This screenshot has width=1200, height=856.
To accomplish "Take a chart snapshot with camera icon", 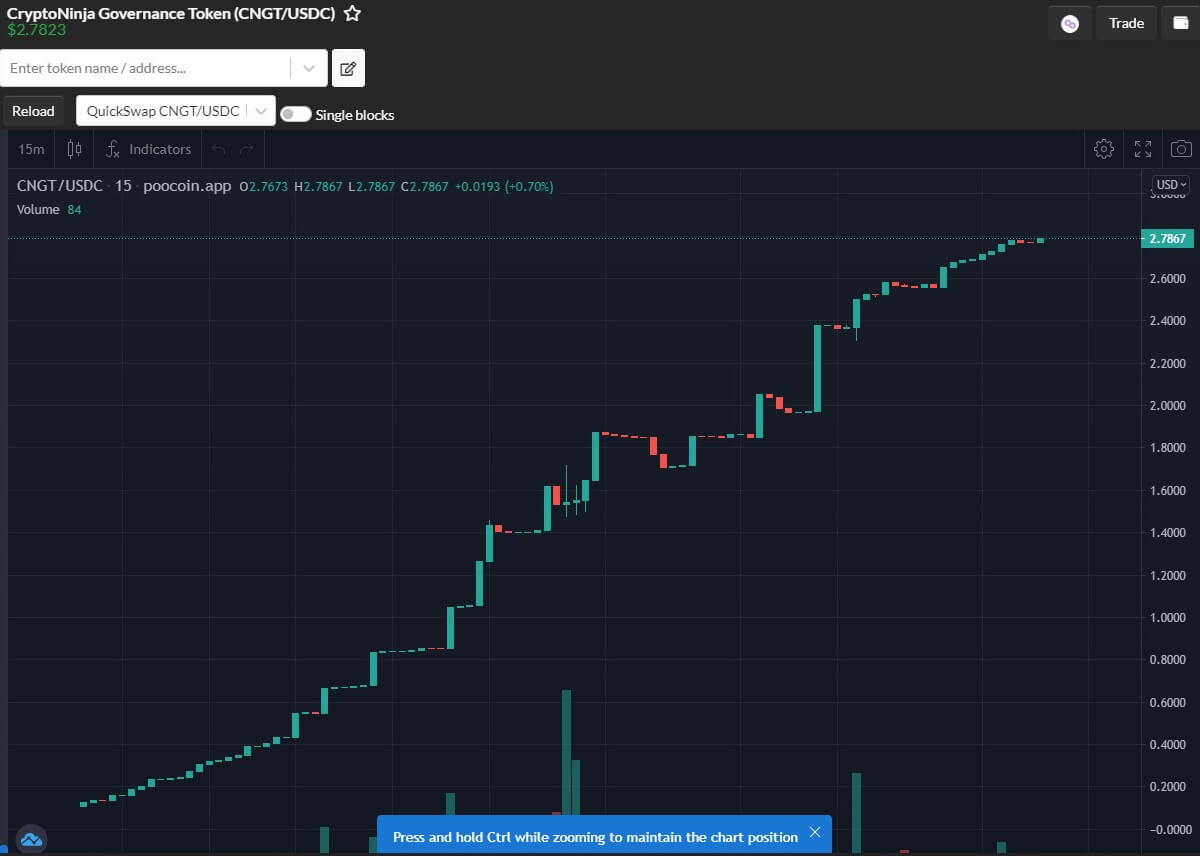I will tap(1181, 149).
